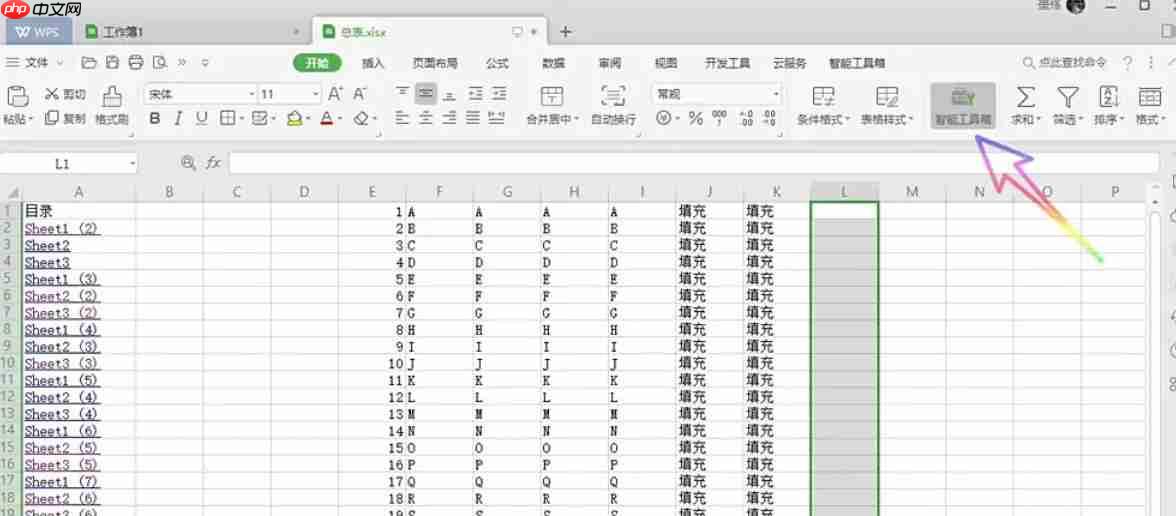Click the decrease decimal places icon
The image size is (1176, 516).
click(x=769, y=118)
